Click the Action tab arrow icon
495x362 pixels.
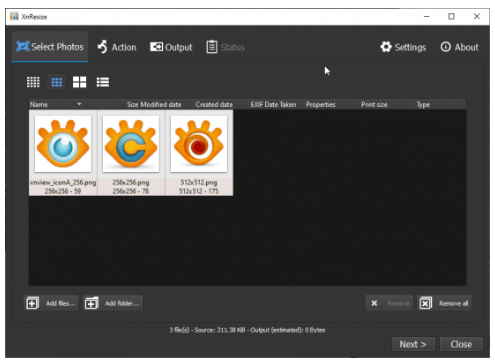[x=102, y=47]
